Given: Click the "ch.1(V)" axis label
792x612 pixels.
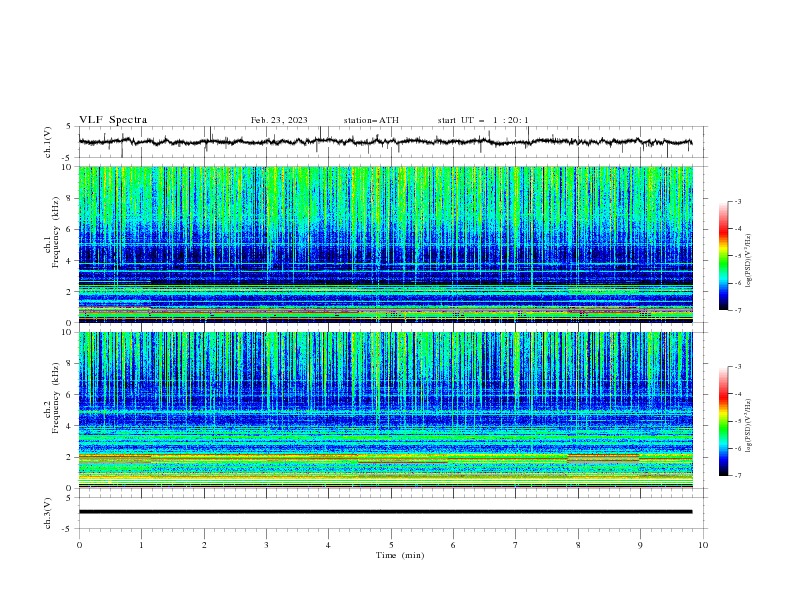Looking at the screenshot, I should tap(48, 142).
